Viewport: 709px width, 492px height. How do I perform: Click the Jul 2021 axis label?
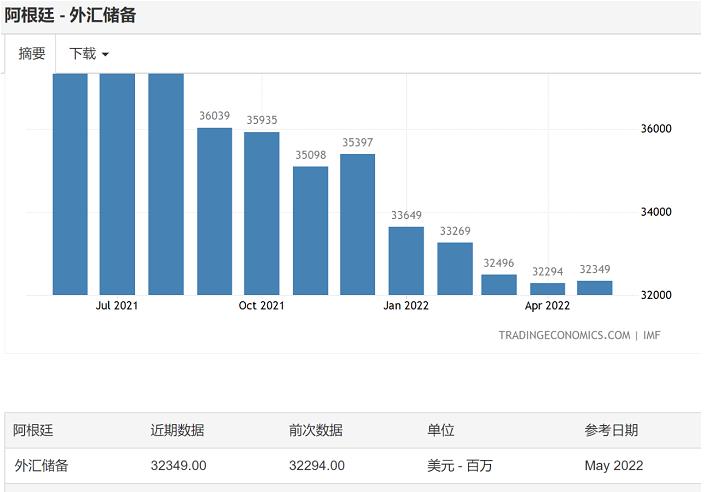117,306
